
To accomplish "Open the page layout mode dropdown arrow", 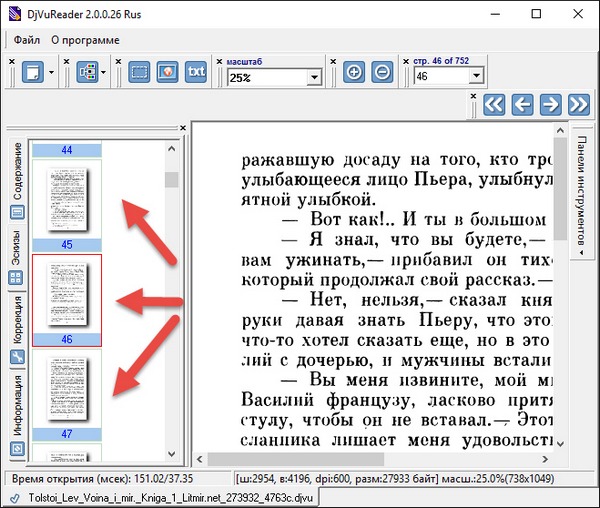I will point(51,72).
